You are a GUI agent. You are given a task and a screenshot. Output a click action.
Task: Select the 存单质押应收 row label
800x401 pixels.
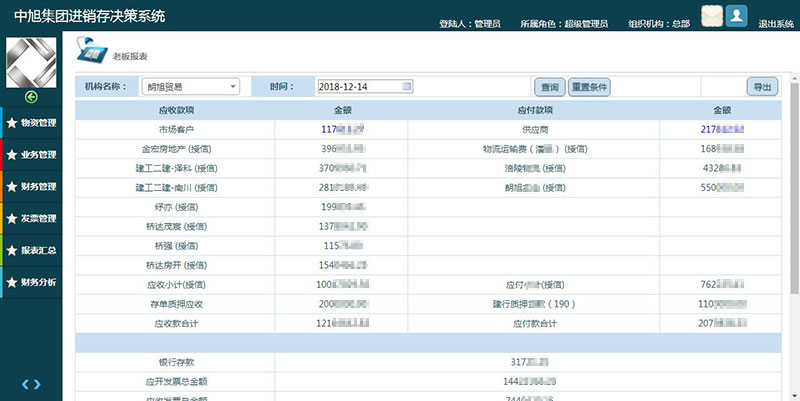click(176, 304)
